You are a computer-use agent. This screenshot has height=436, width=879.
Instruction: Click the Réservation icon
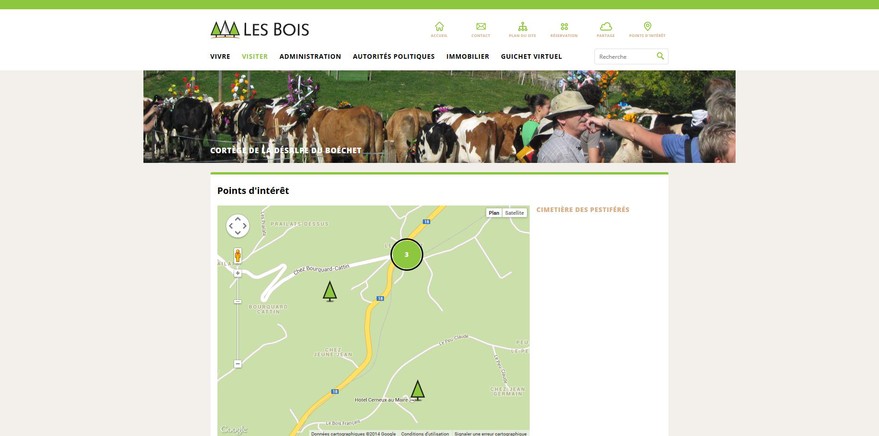[564, 29]
